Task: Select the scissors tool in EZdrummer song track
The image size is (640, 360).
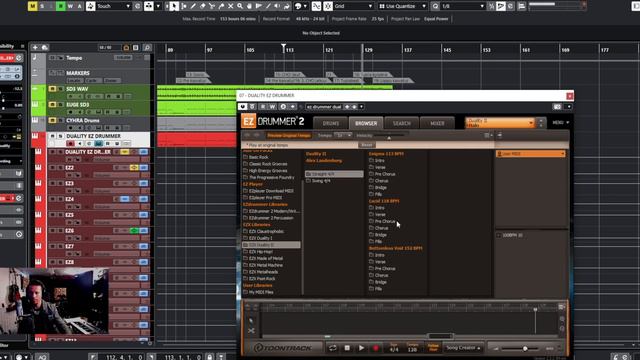Action: pos(251,330)
